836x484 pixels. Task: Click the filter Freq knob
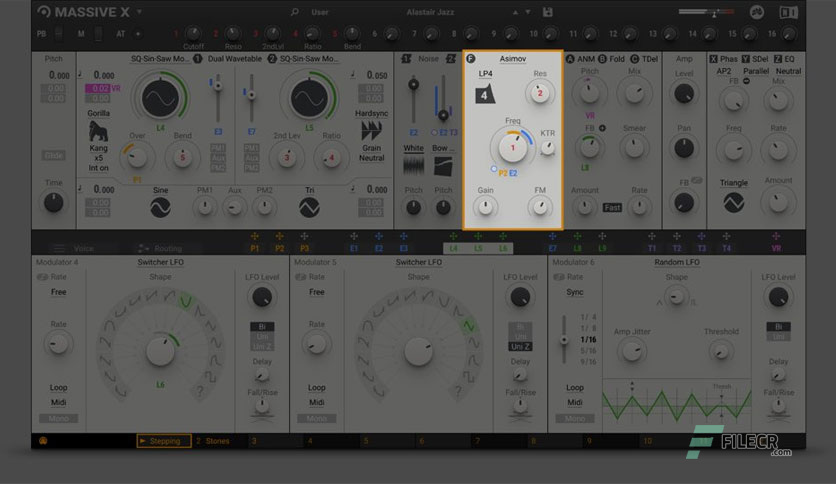click(512, 147)
